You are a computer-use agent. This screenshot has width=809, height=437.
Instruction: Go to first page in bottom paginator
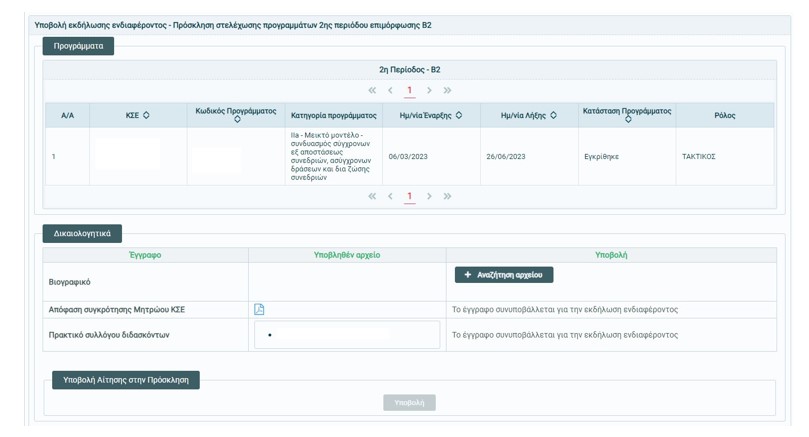point(372,197)
